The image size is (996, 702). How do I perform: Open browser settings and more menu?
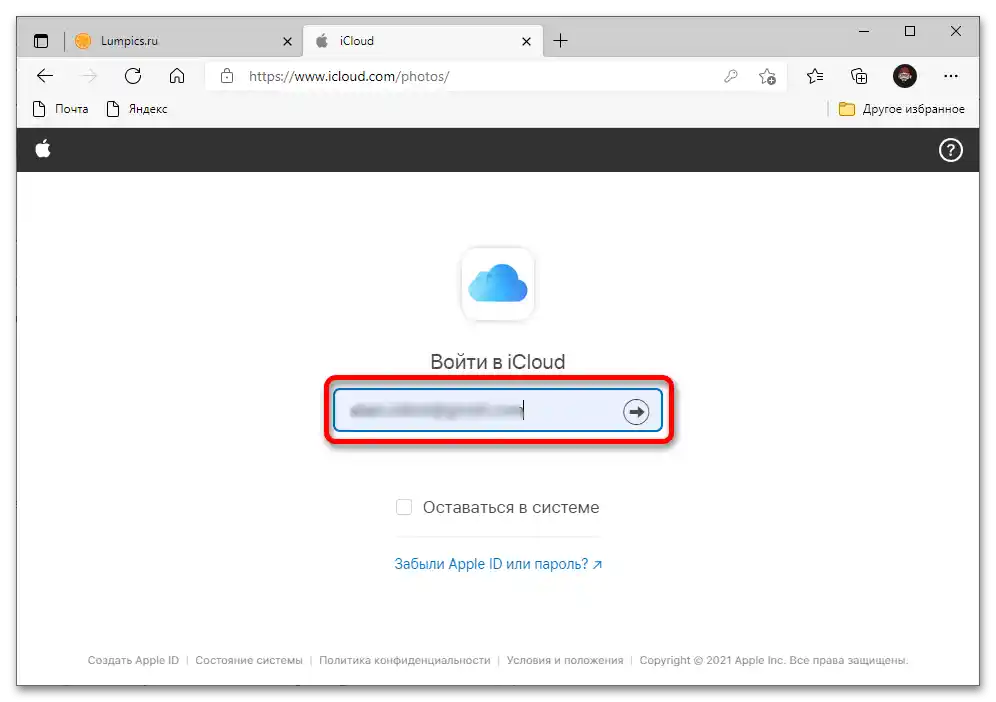[x=950, y=76]
